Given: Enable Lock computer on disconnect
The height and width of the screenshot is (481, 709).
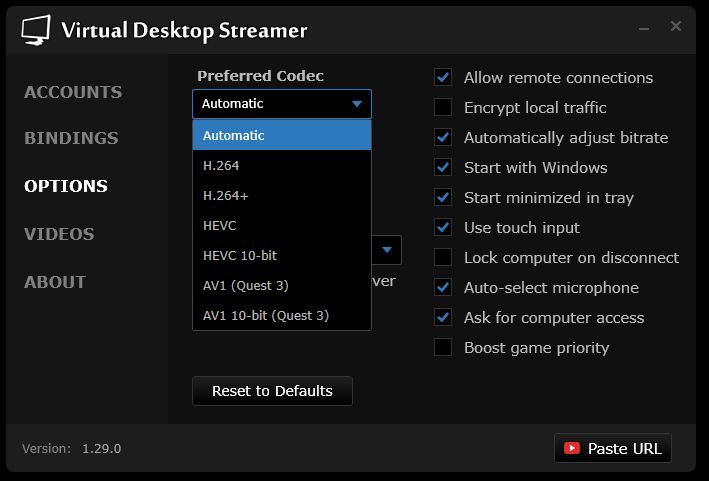Looking at the screenshot, I should 443,257.
